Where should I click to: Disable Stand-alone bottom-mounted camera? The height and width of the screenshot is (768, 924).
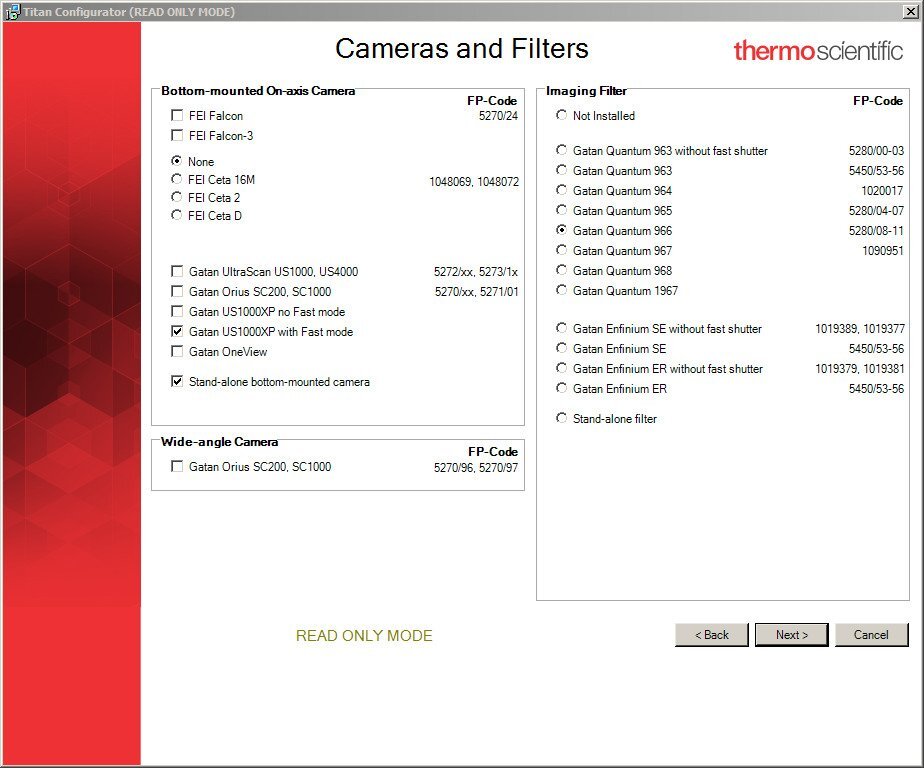point(177,381)
